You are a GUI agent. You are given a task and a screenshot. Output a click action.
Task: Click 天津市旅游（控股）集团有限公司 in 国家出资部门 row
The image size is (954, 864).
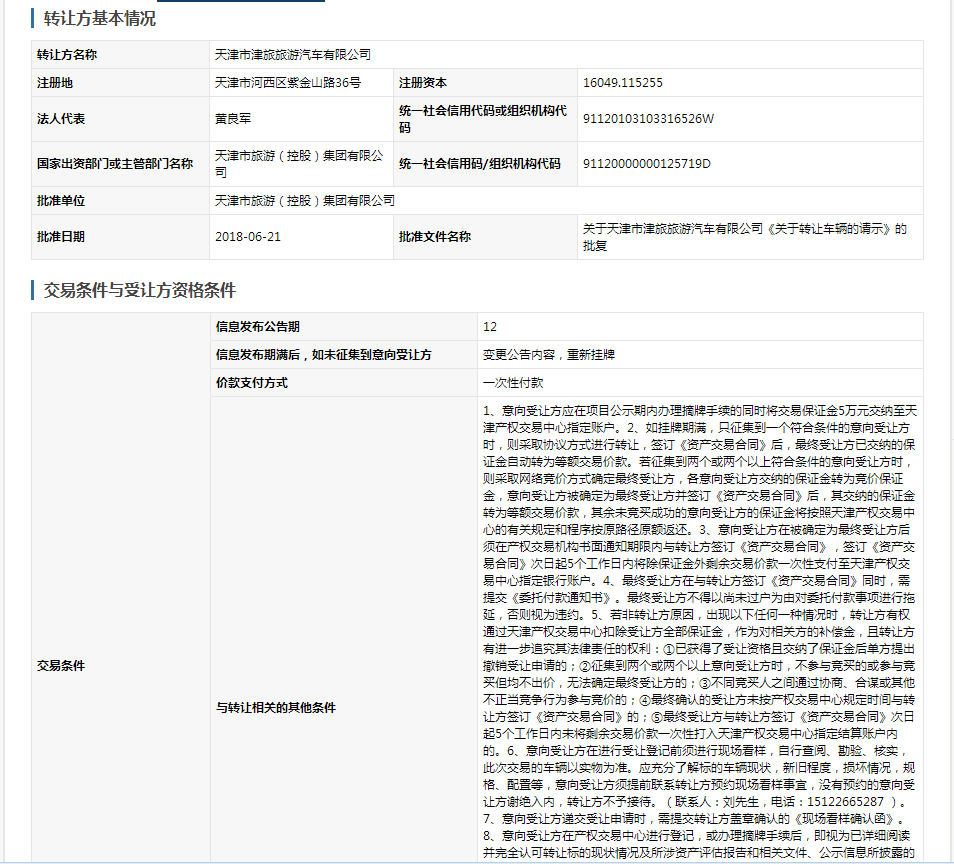pos(299,164)
